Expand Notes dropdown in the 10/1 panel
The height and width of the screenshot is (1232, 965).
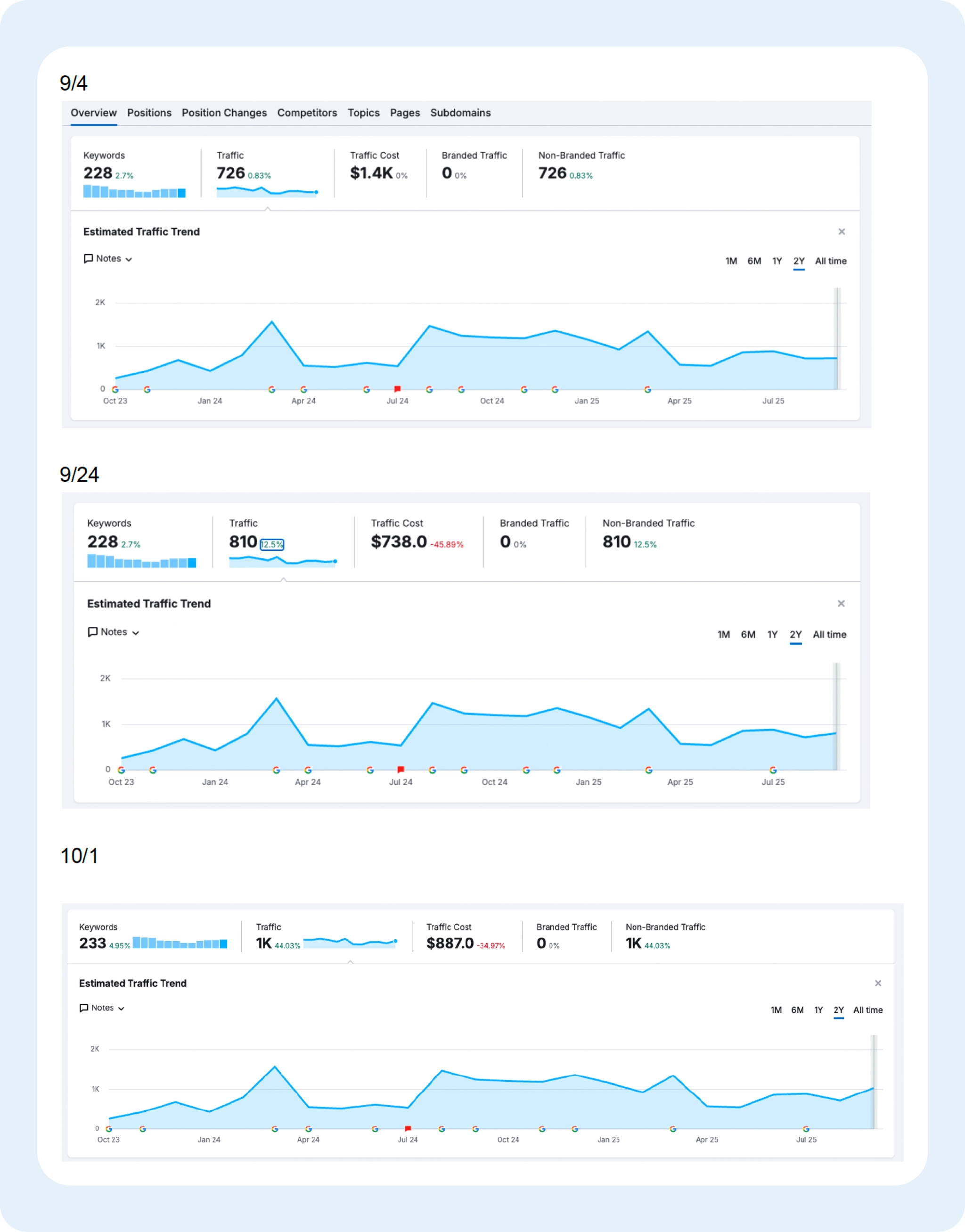102,1008
